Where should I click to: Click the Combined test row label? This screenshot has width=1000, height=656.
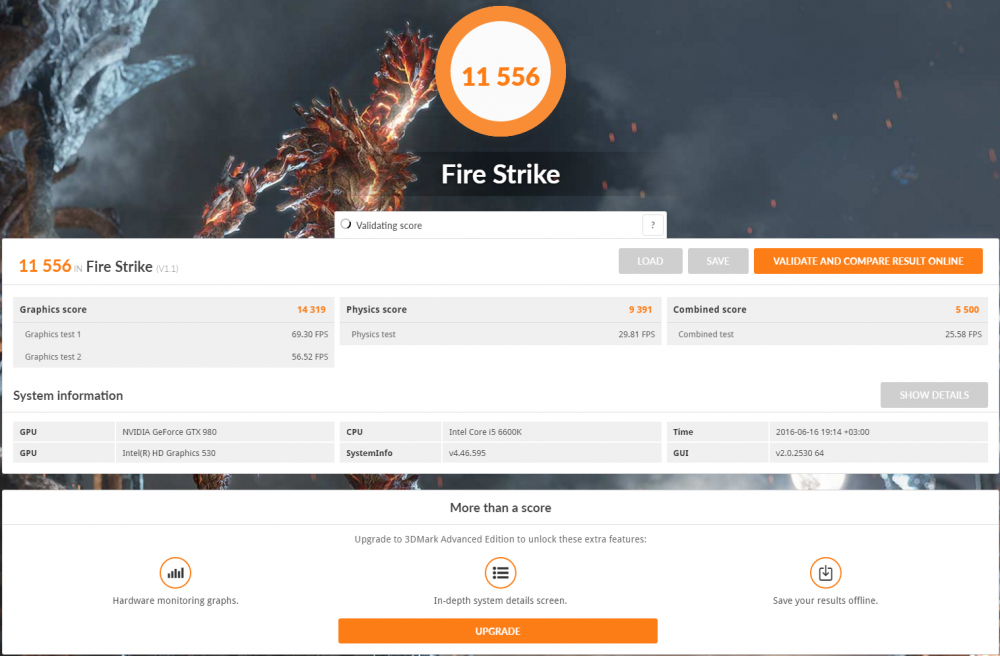(x=706, y=334)
